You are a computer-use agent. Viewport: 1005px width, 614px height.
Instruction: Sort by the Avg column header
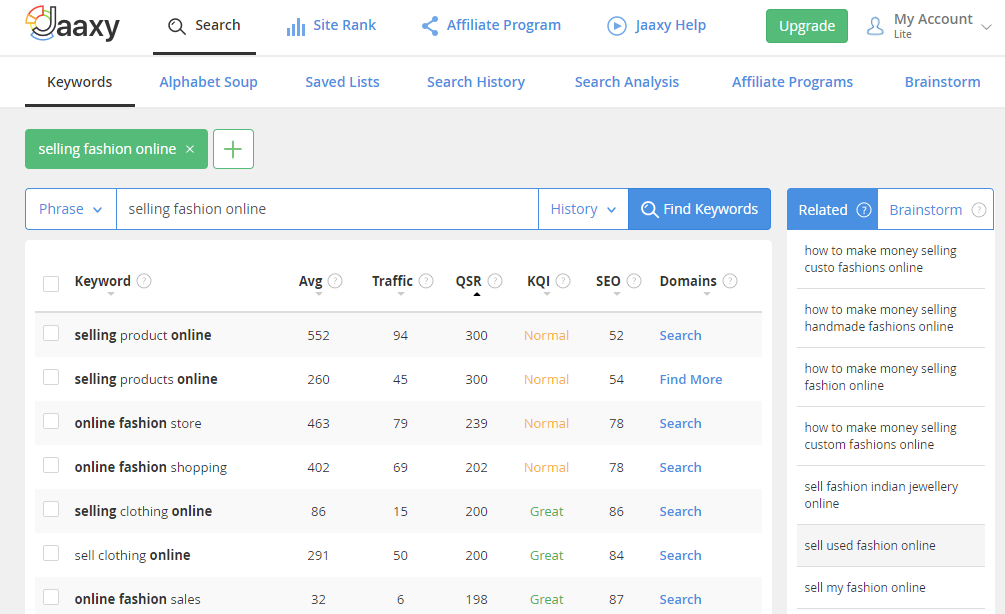pos(310,281)
